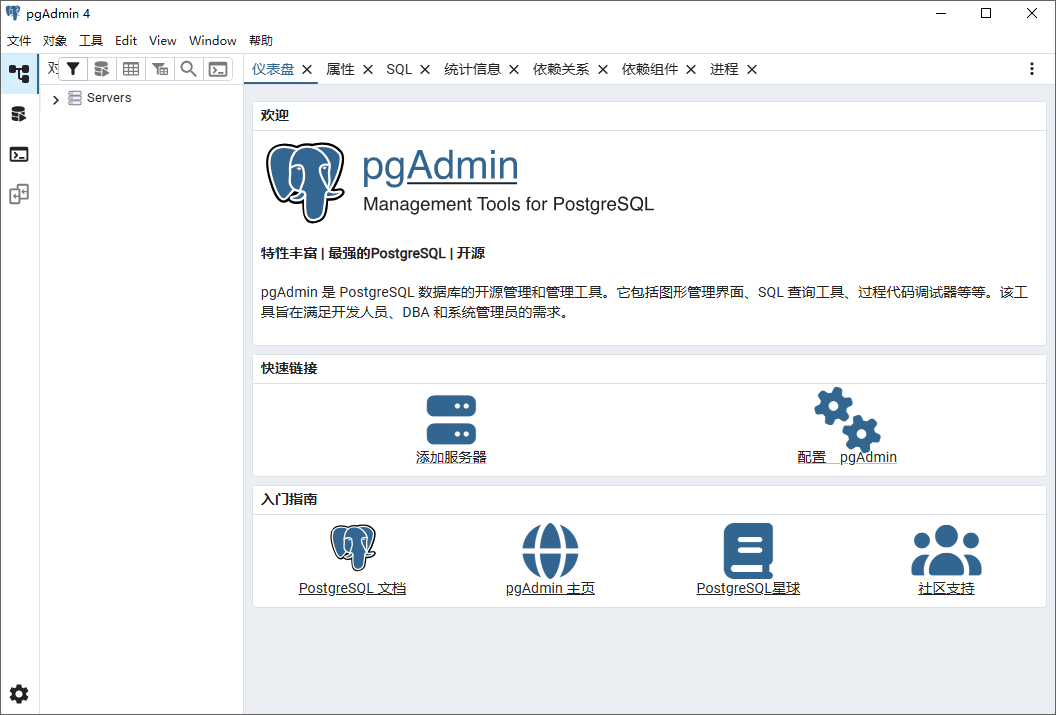
Task: Switch to the 属性 tab
Action: 340,69
